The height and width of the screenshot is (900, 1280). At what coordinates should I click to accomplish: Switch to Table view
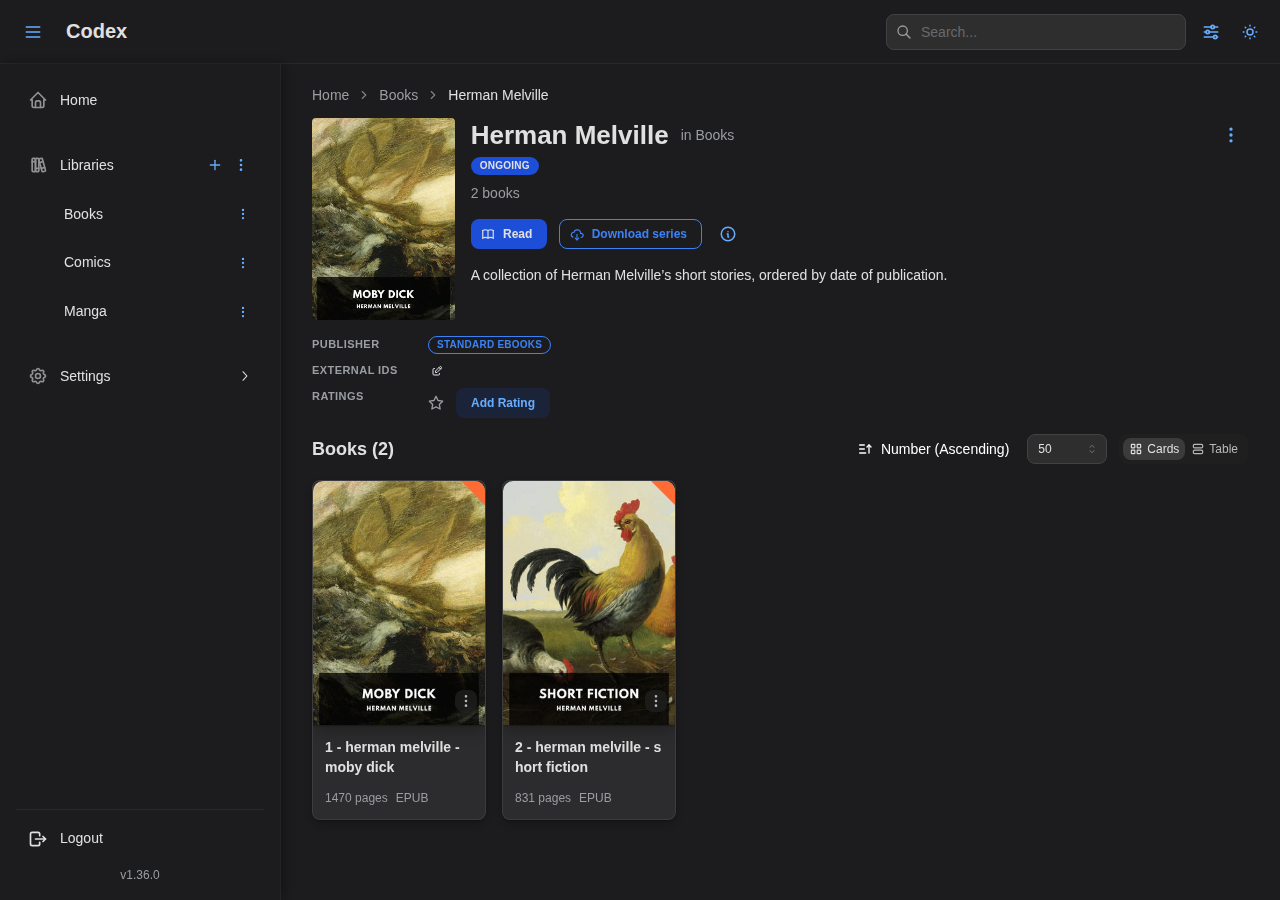click(1215, 449)
